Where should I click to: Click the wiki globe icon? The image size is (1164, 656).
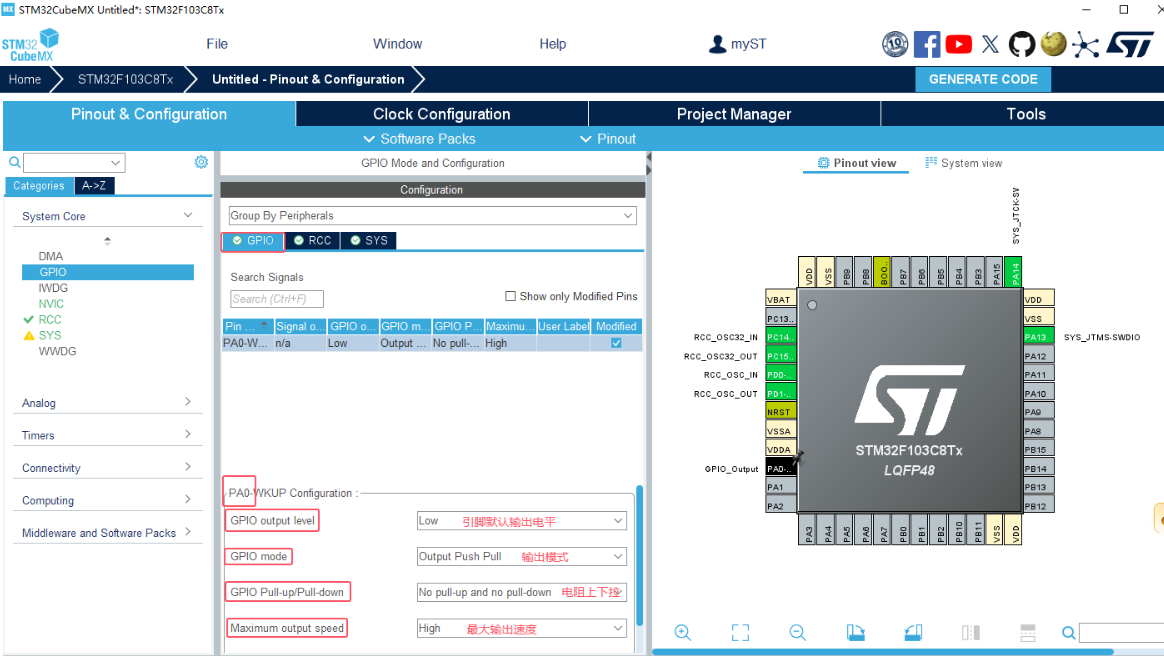click(1053, 45)
